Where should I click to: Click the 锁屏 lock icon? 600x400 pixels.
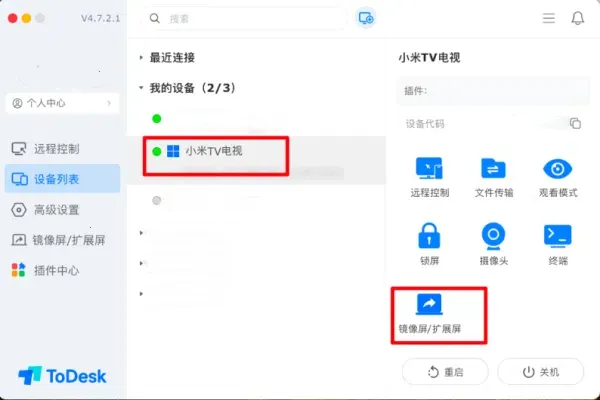click(429, 236)
